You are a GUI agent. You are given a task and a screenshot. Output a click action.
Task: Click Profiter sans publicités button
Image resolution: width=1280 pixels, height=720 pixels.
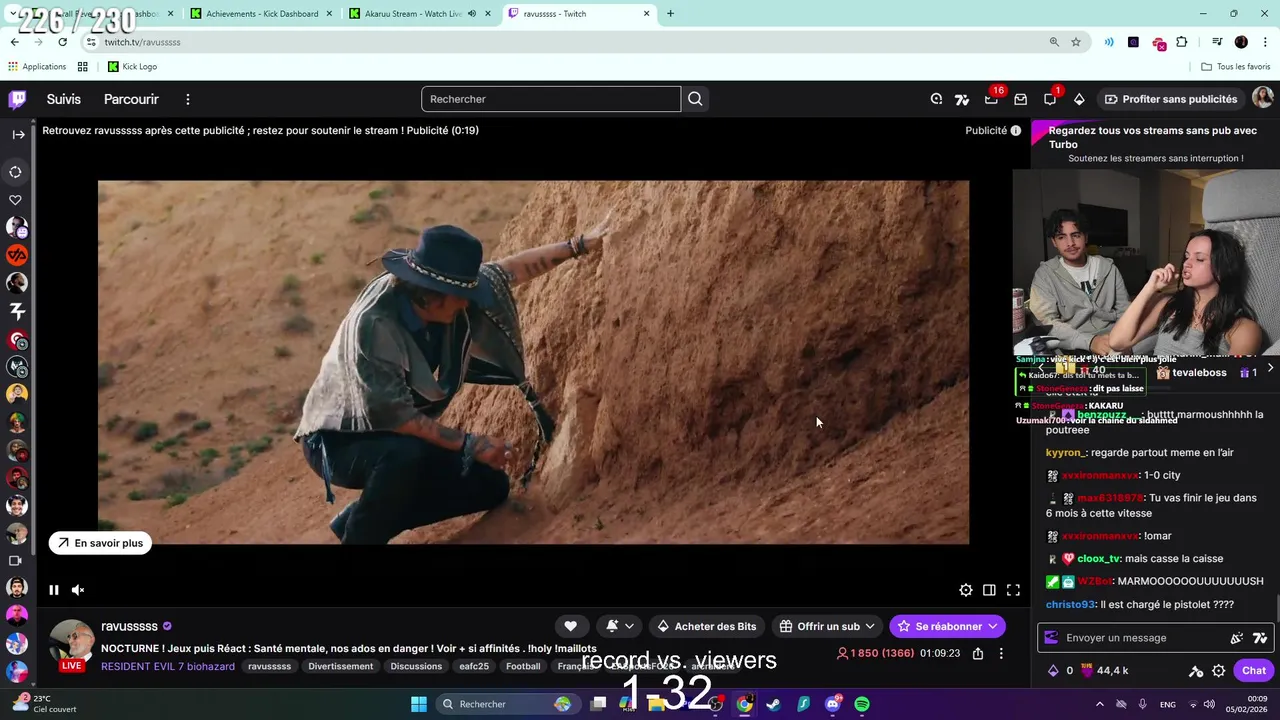coord(1170,99)
